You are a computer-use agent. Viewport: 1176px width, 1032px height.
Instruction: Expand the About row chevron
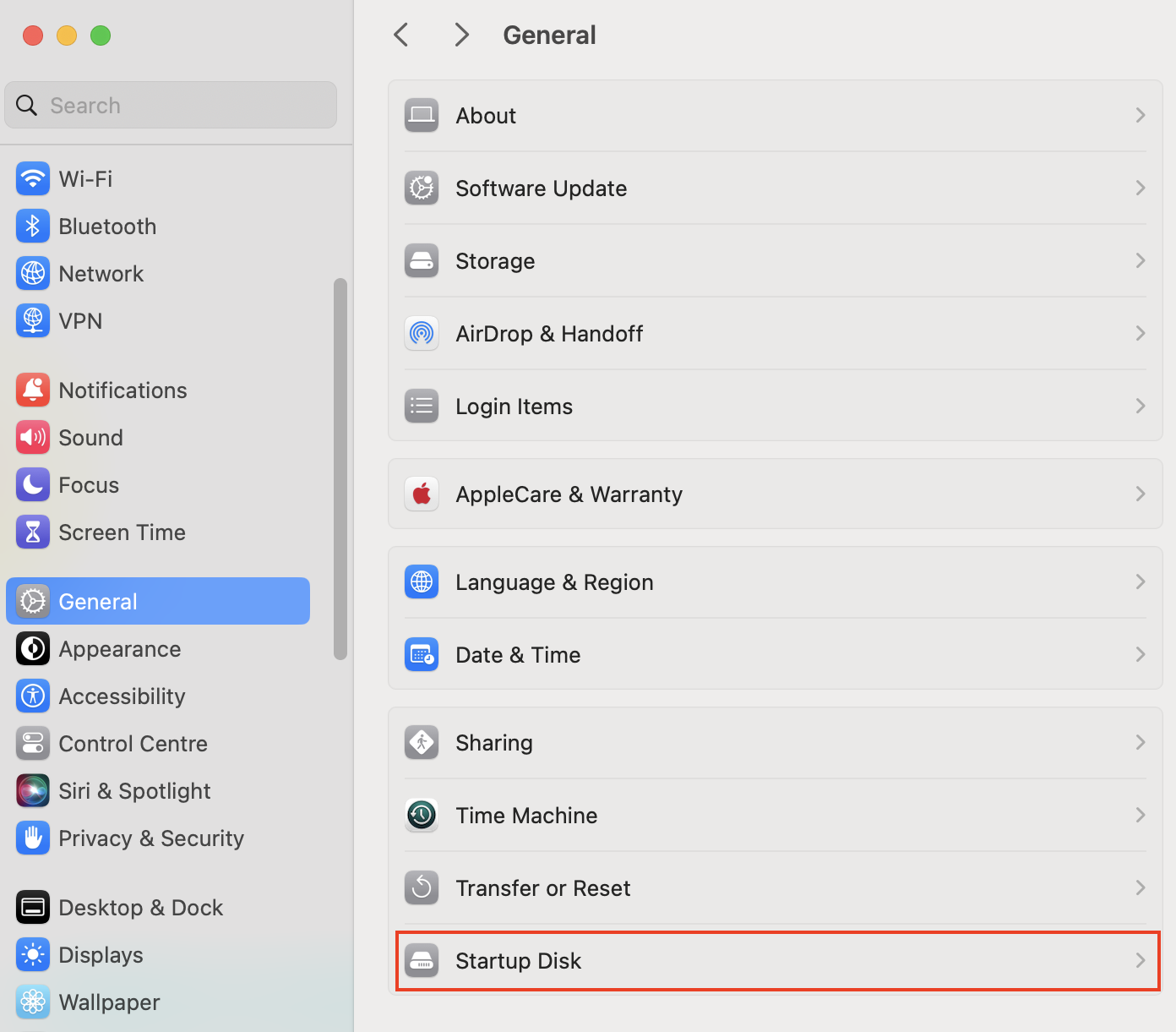coord(1141,116)
